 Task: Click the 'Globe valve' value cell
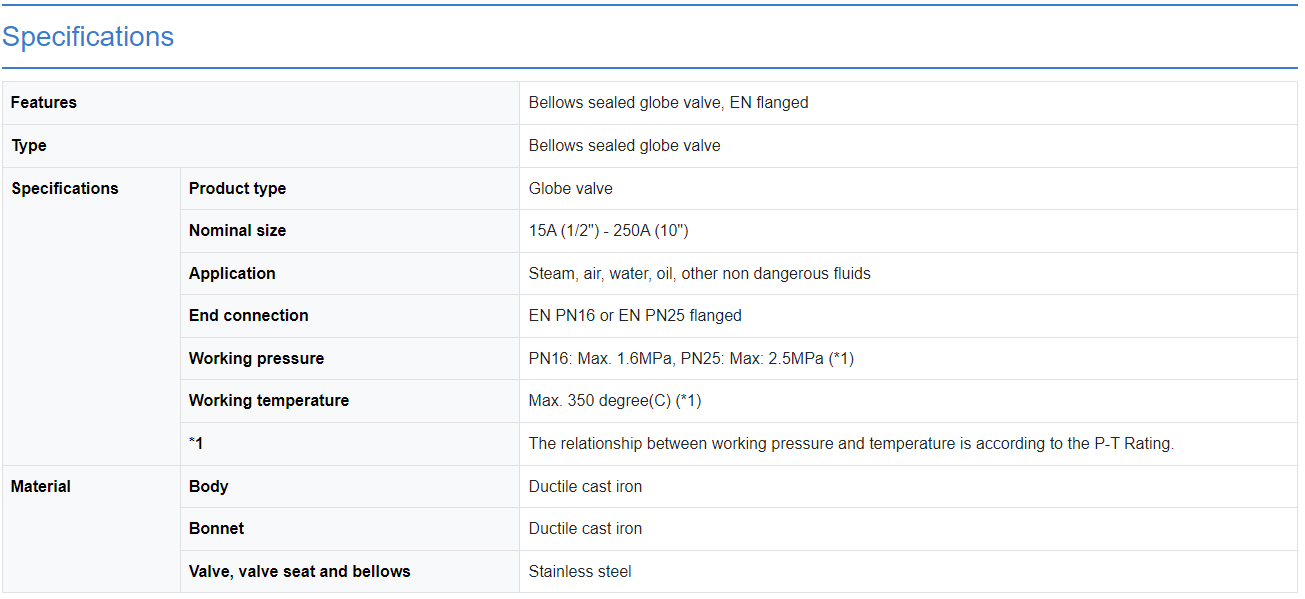coord(570,189)
